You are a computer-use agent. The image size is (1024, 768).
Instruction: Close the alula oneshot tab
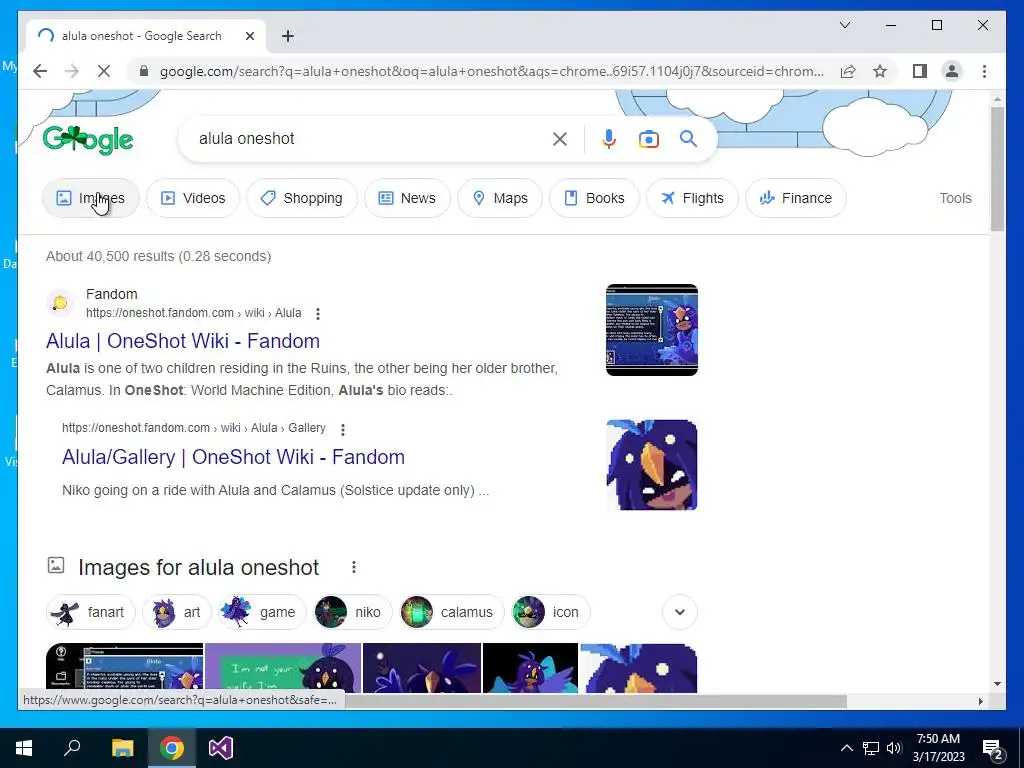[249, 36]
